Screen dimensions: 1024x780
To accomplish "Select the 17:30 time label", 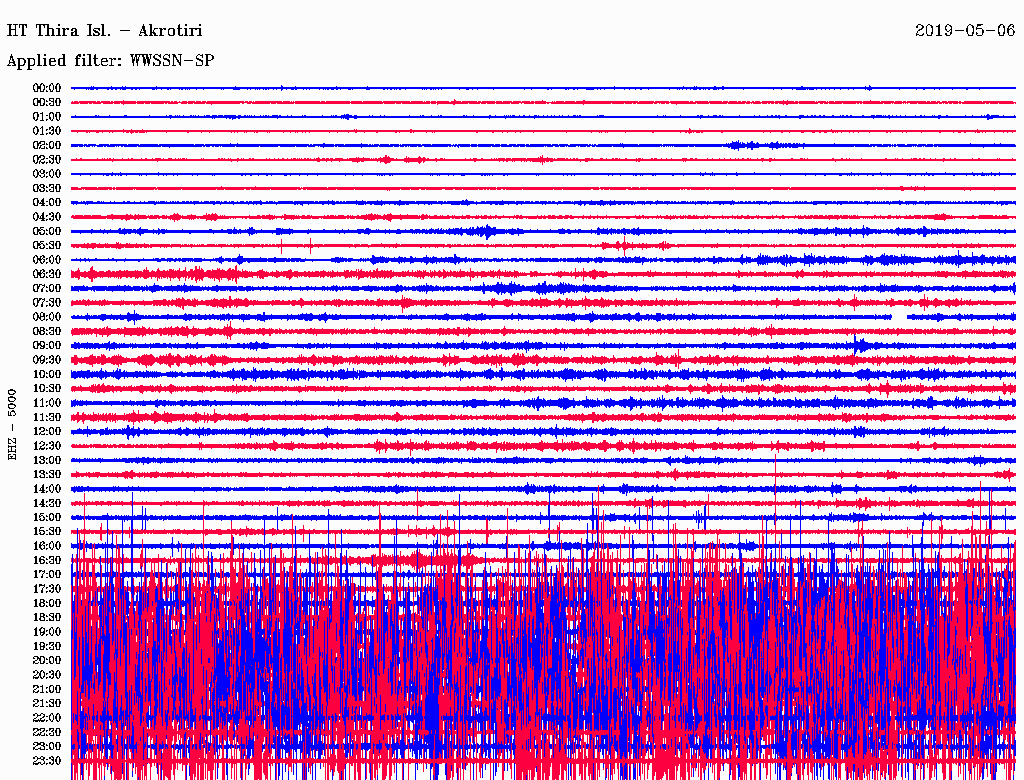I will coord(47,589).
